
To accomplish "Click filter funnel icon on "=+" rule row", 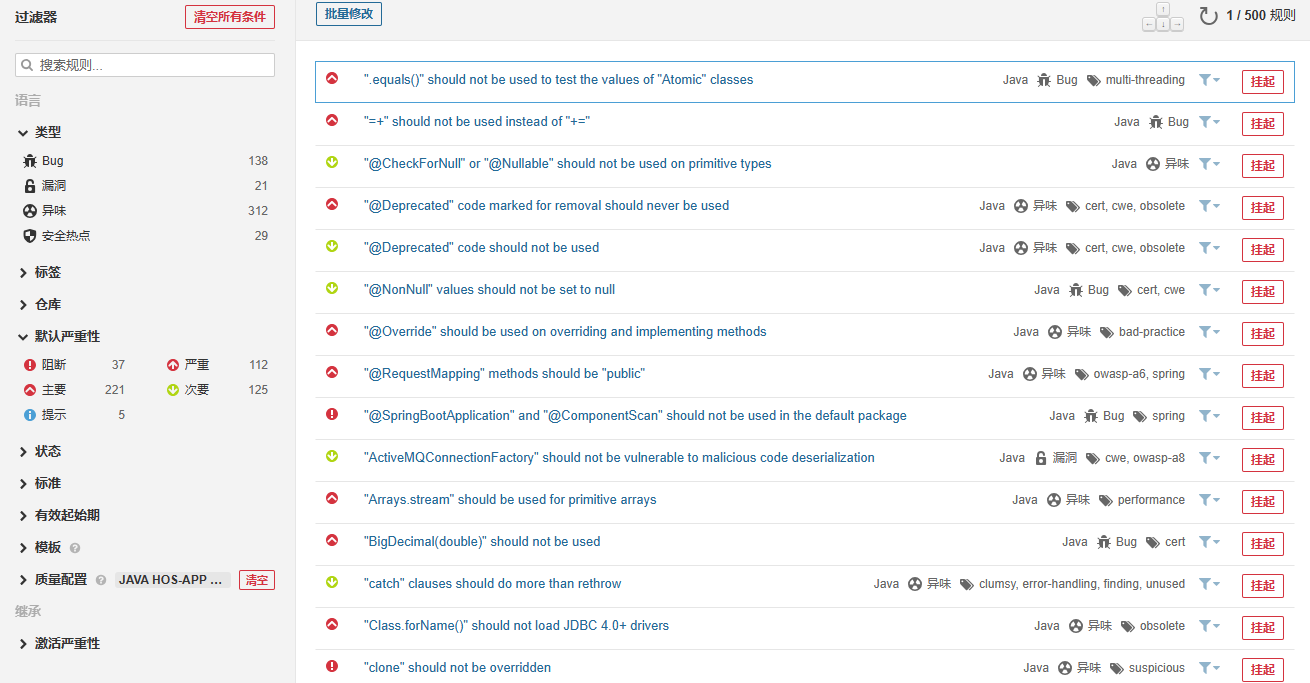I will pos(1209,122).
